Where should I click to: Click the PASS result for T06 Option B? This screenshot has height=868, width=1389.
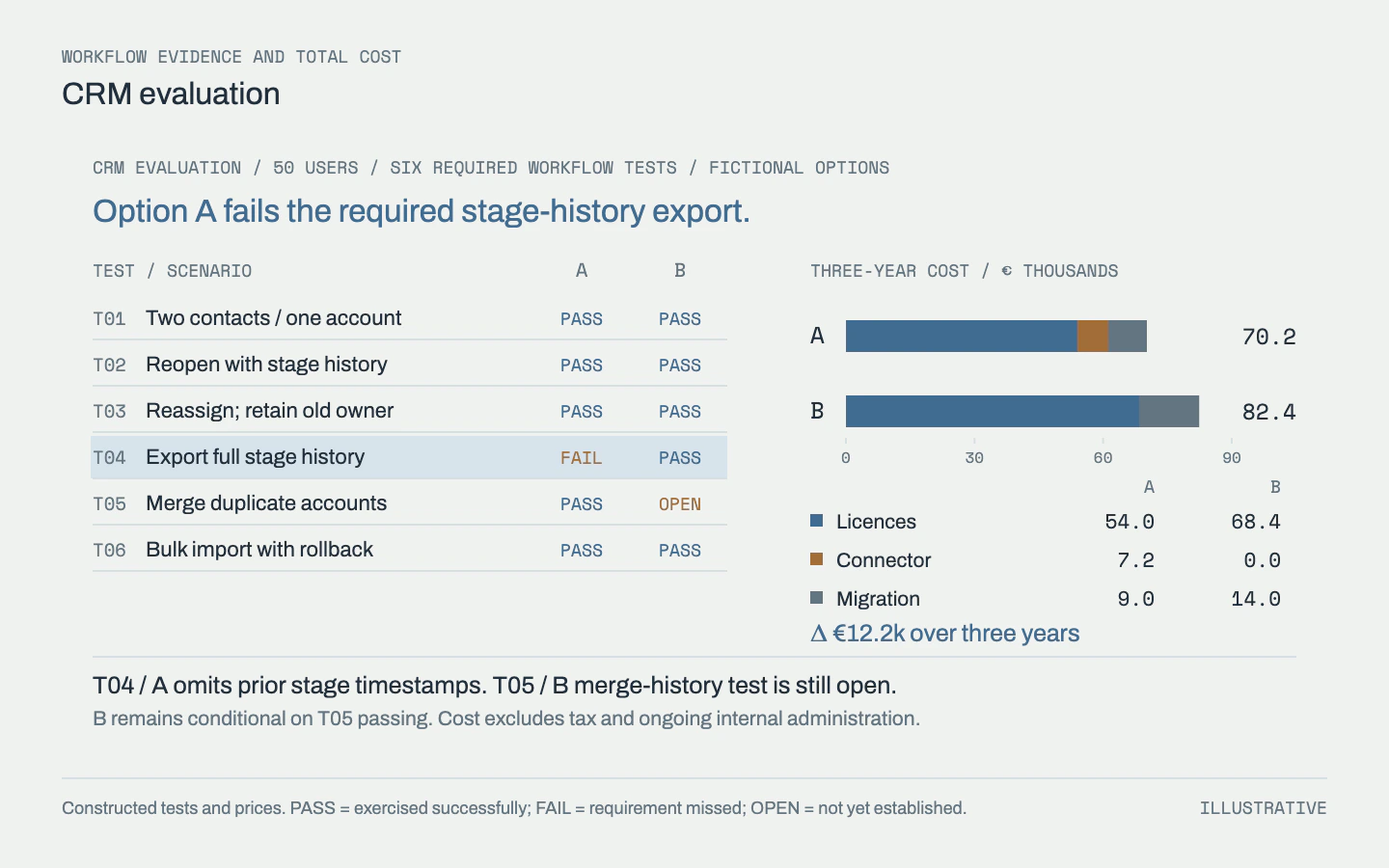pyautogui.click(x=680, y=551)
